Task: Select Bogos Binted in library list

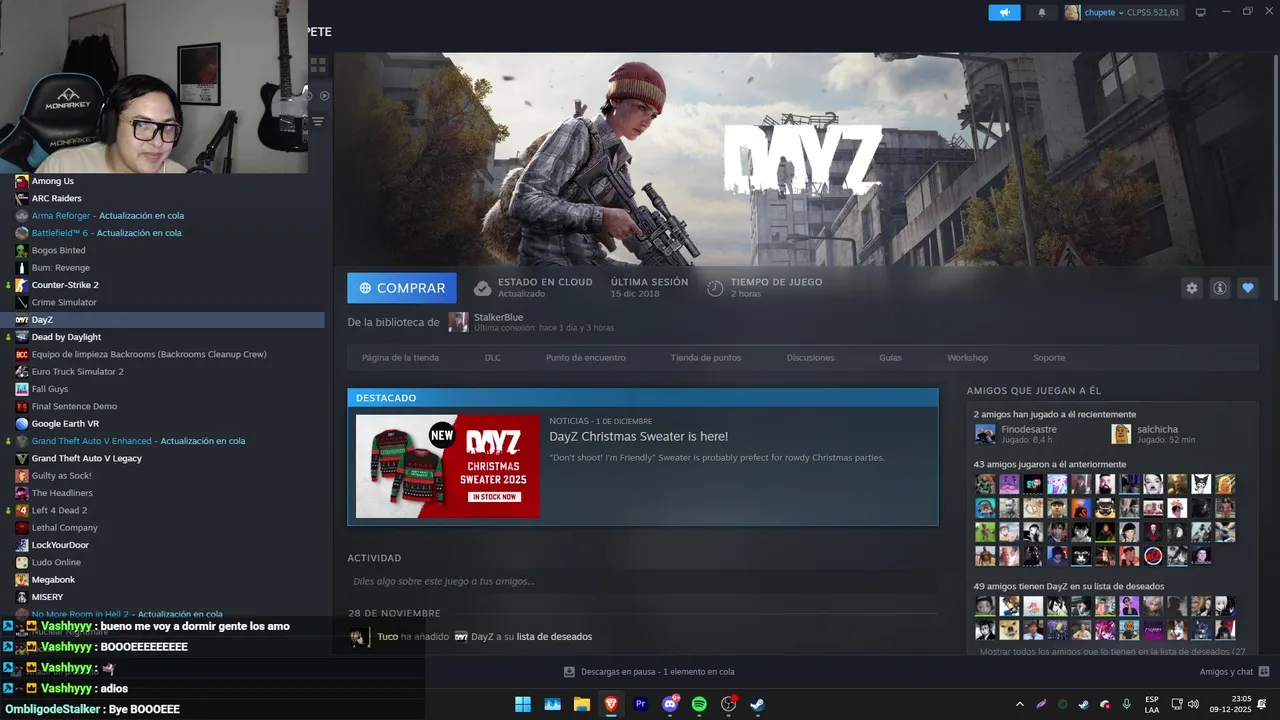Action: [58, 250]
